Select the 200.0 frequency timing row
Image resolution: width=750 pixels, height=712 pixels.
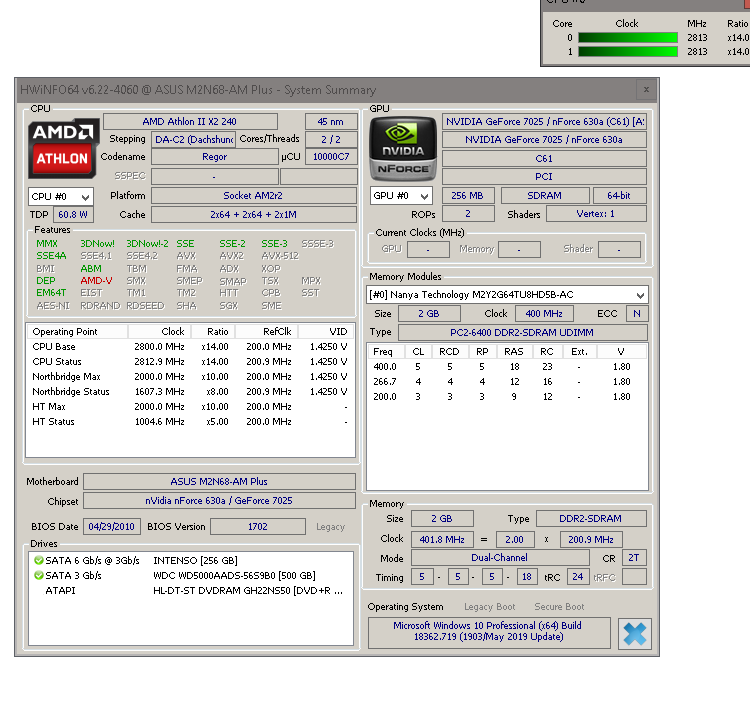507,396
